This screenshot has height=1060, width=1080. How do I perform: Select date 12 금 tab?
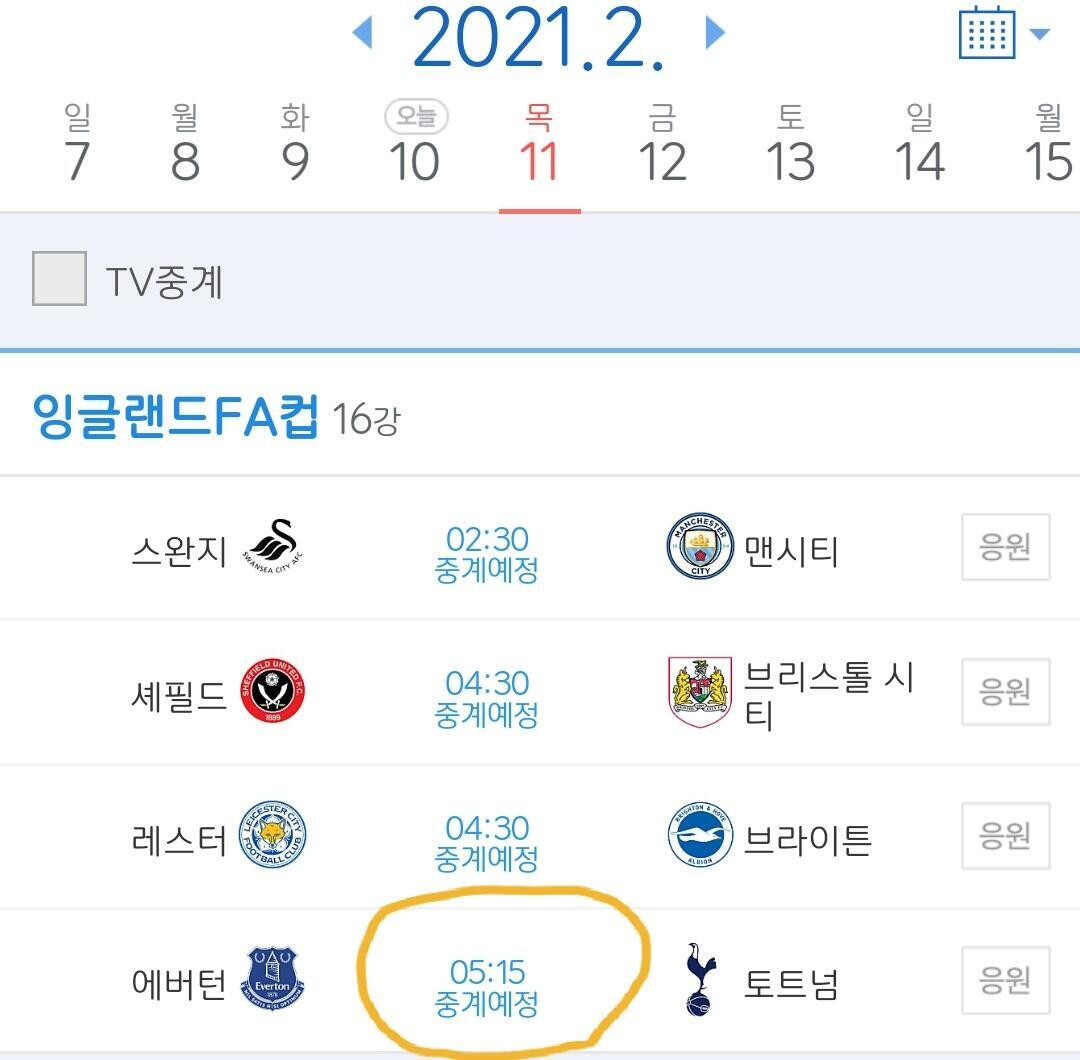[x=662, y=146]
